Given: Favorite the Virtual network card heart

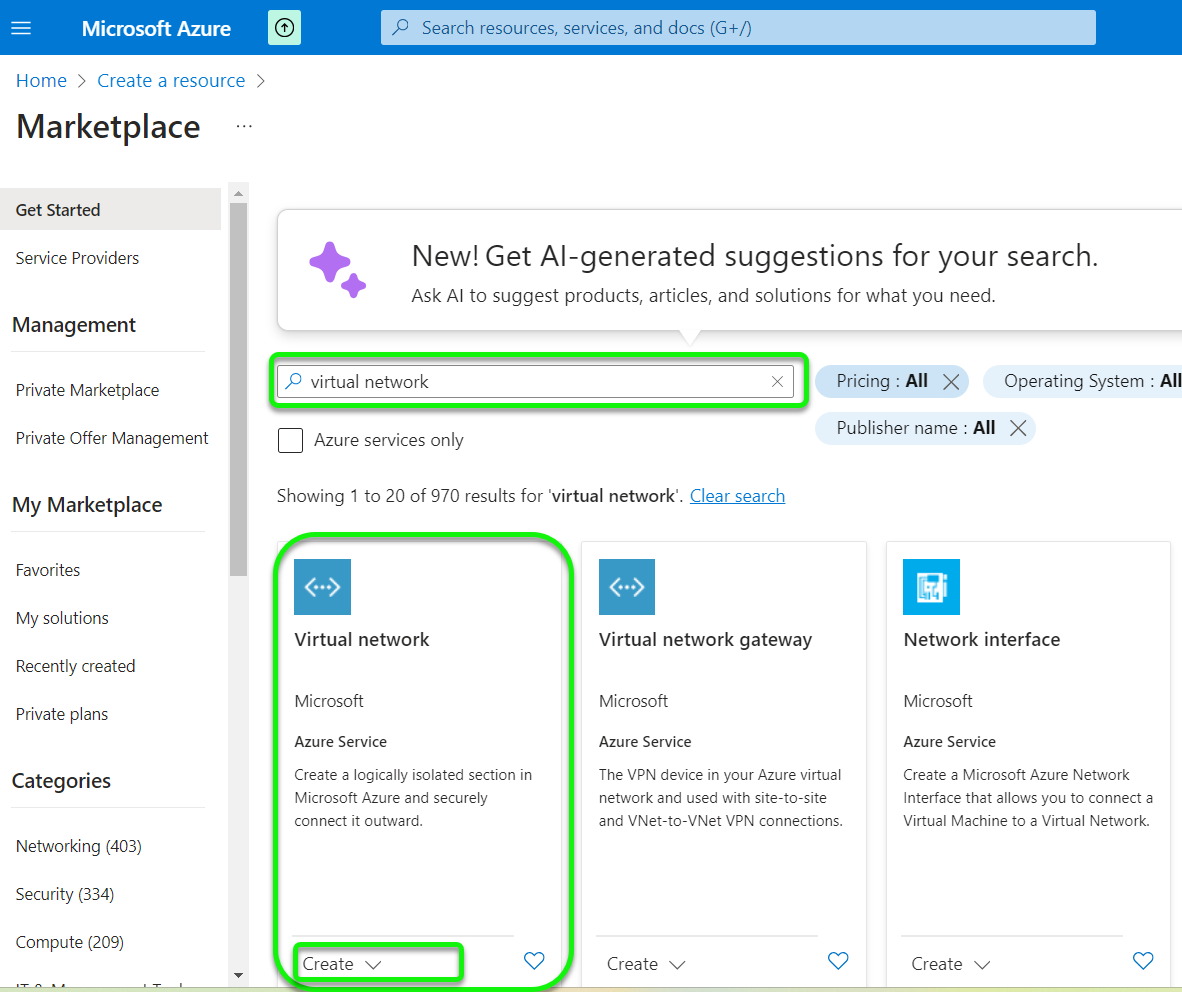Looking at the screenshot, I should point(534,961).
